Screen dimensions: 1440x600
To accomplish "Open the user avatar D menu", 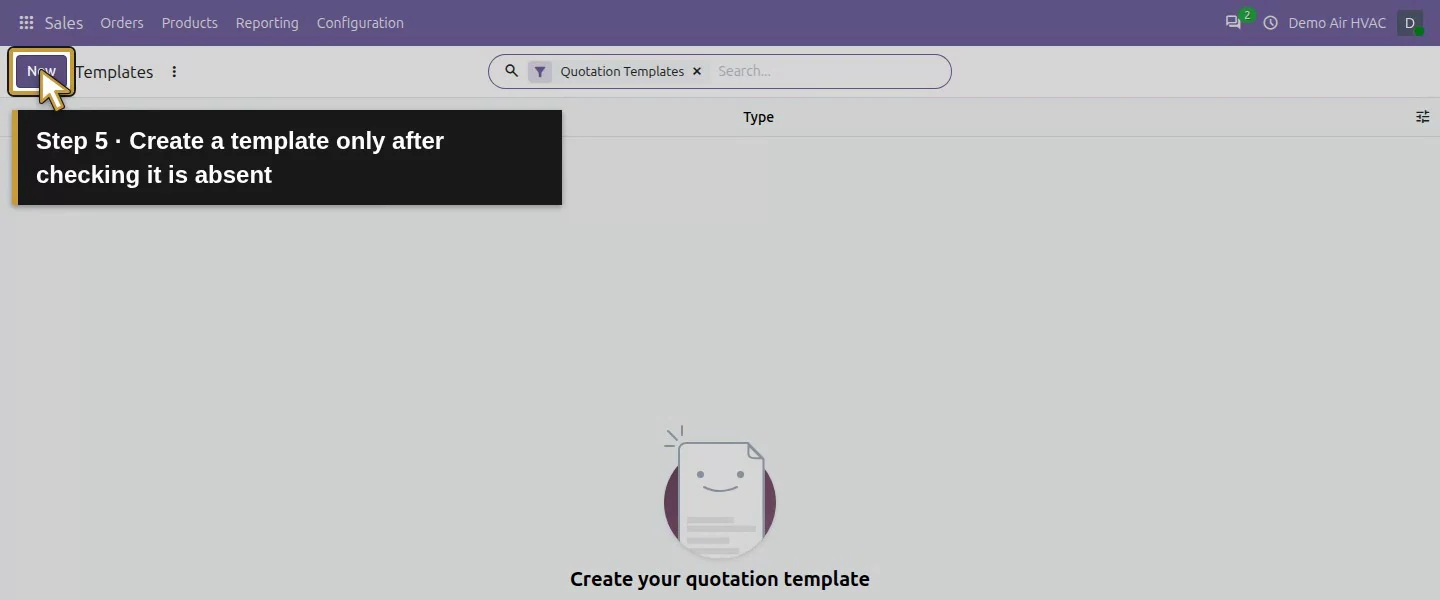I will coord(1410,22).
